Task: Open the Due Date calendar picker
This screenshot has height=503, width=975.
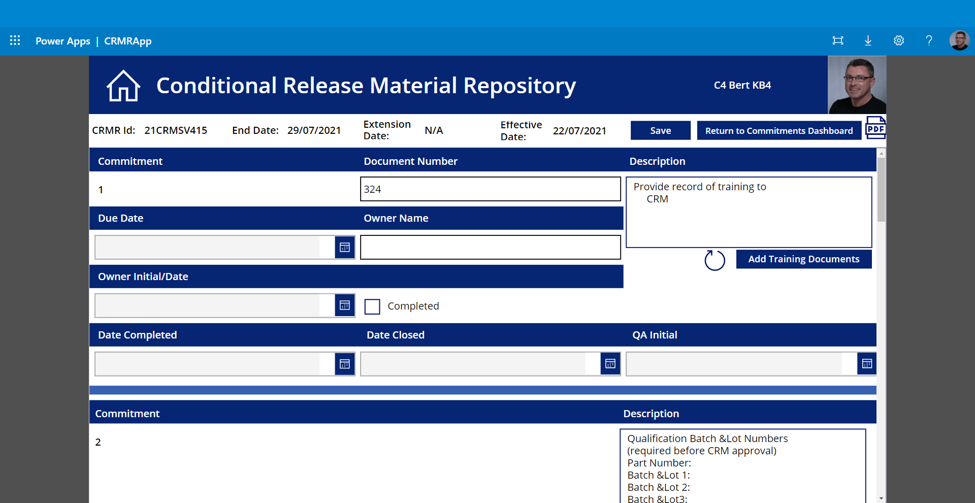Action: point(344,247)
